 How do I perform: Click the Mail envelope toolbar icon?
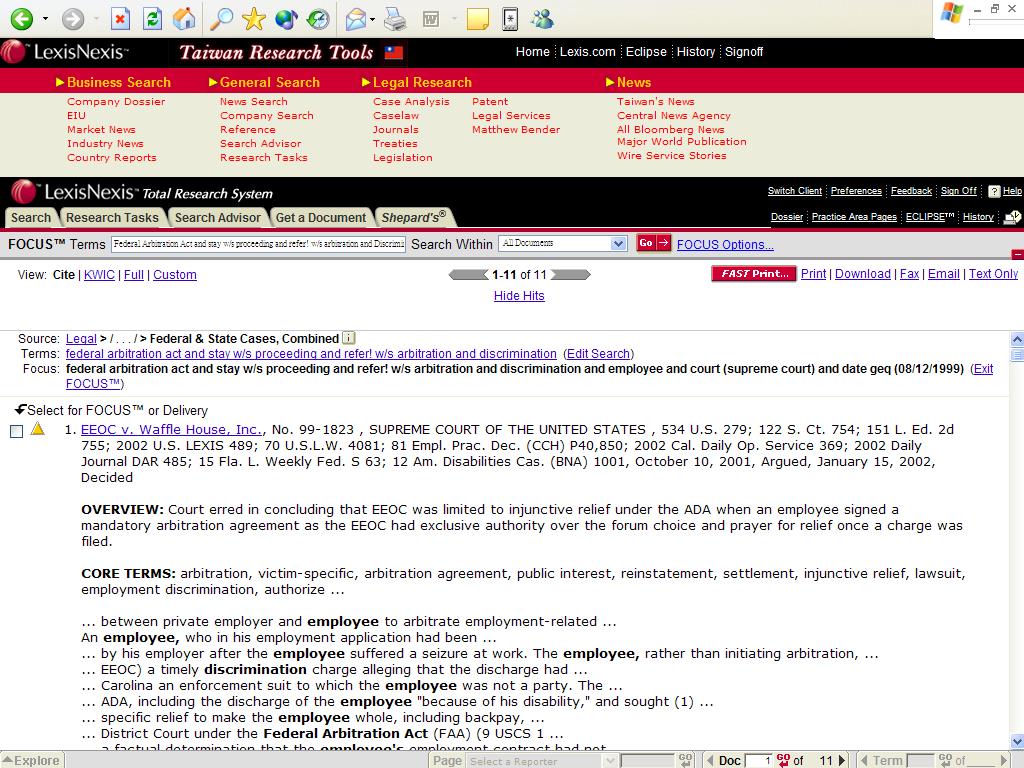pos(356,19)
